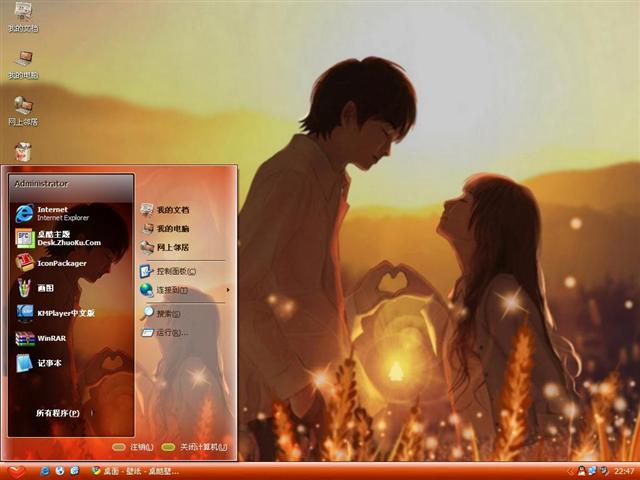Click the 控制面板 icon image
The width and height of the screenshot is (640, 480).
coord(146,271)
